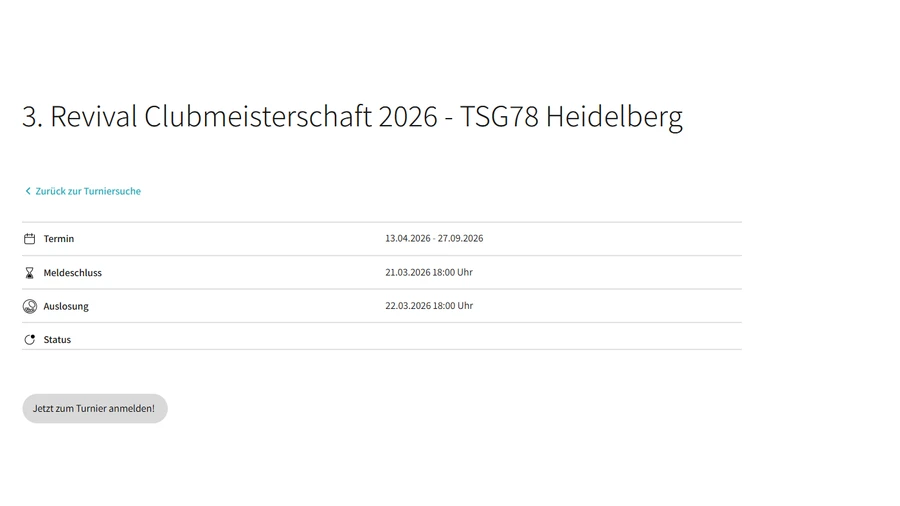900x506 pixels.
Task: Click the circular arrow Status icon
Action: [30, 340]
